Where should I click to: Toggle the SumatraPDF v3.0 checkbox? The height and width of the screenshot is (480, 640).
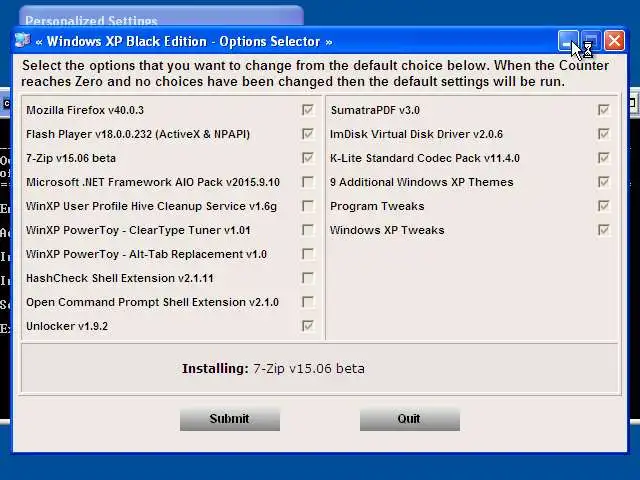[x=604, y=110]
